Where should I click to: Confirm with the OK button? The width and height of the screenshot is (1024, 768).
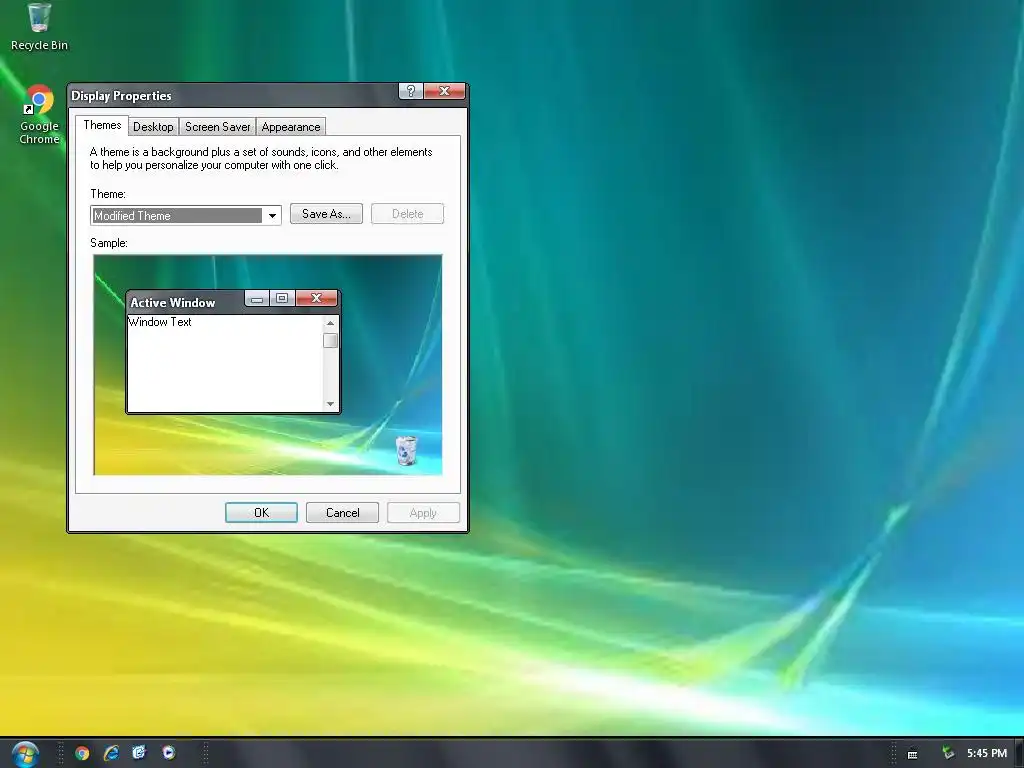click(261, 513)
